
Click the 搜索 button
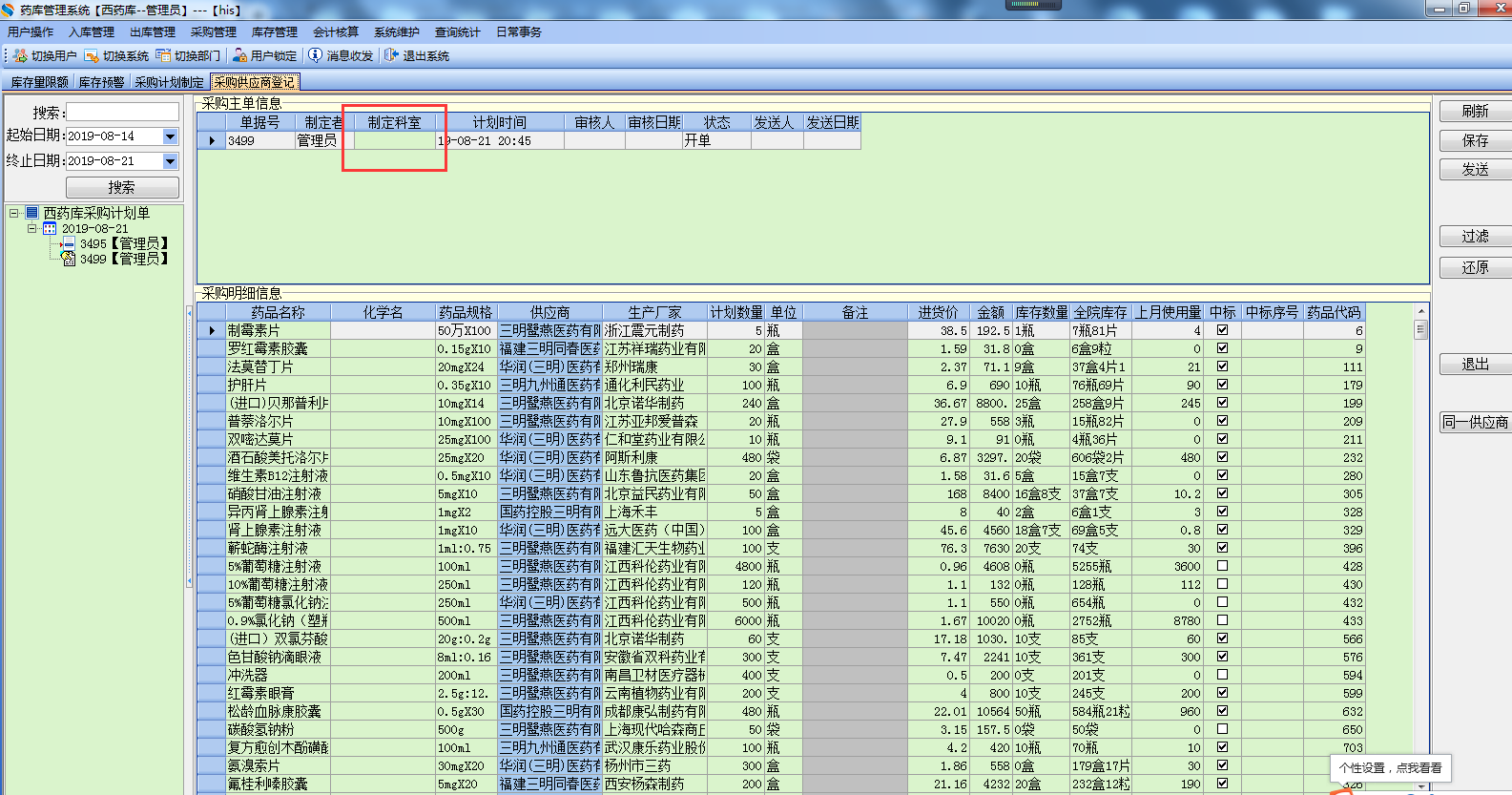(x=121, y=187)
